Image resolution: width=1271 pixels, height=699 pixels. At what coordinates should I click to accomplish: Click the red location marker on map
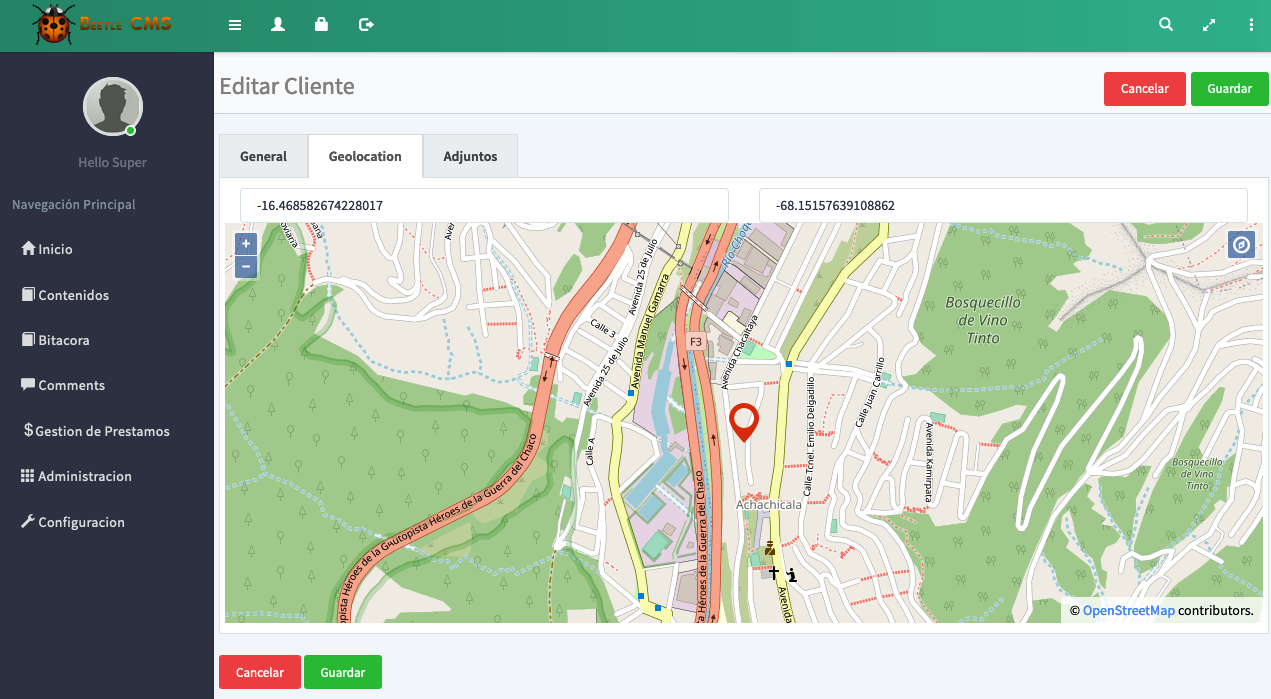pyautogui.click(x=744, y=422)
